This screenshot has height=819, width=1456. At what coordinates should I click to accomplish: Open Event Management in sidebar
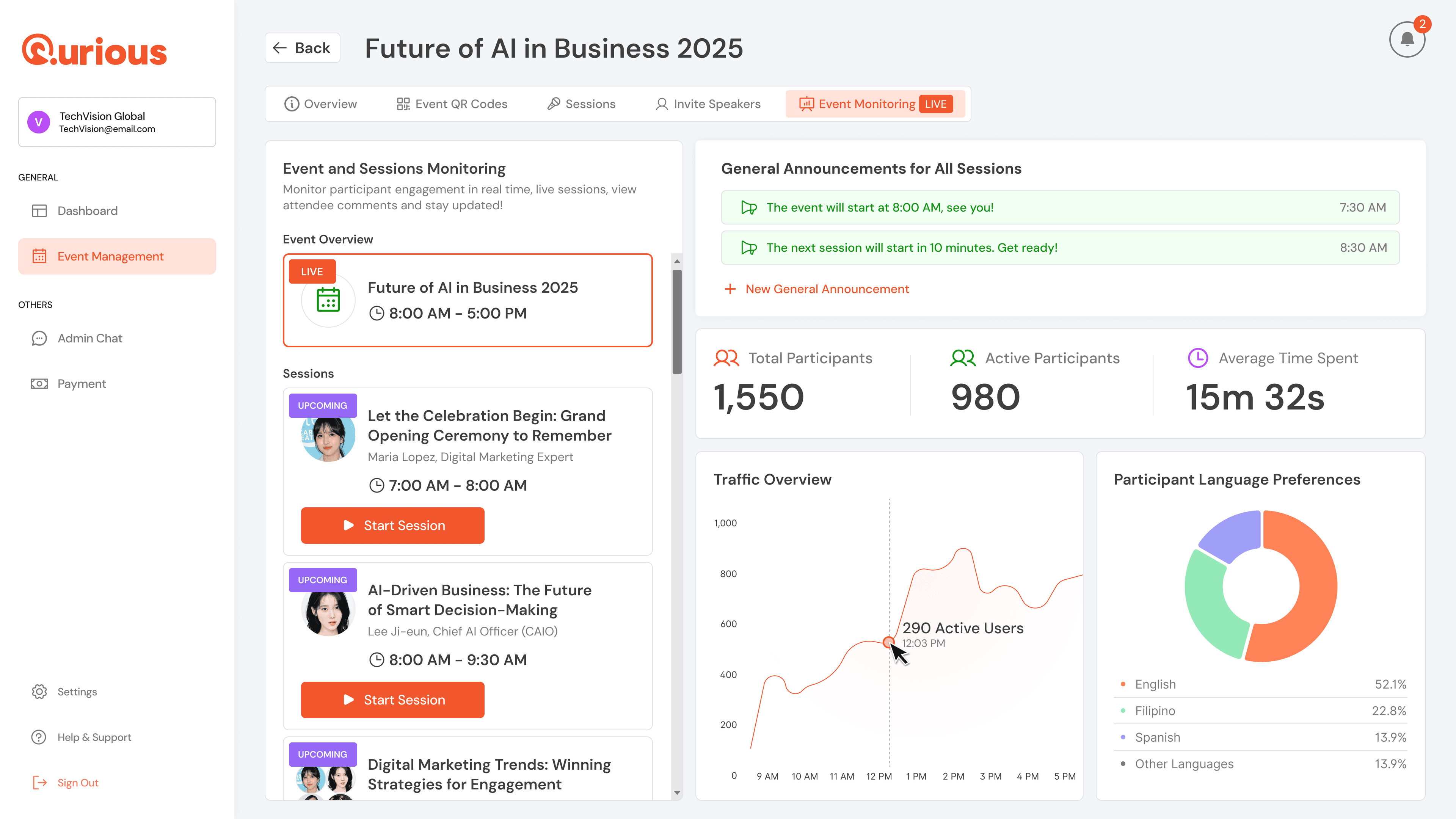click(117, 256)
